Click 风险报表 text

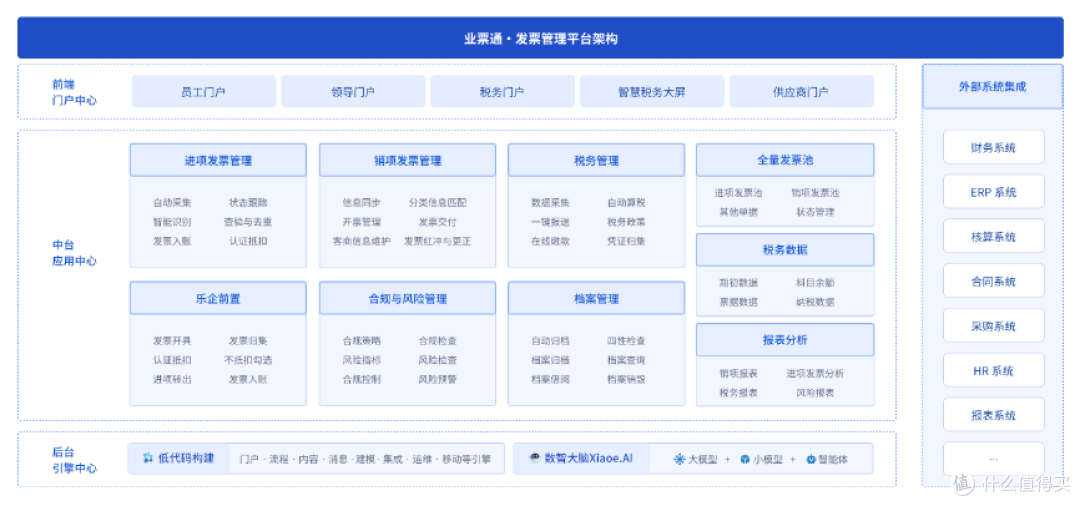click(815, 392)
